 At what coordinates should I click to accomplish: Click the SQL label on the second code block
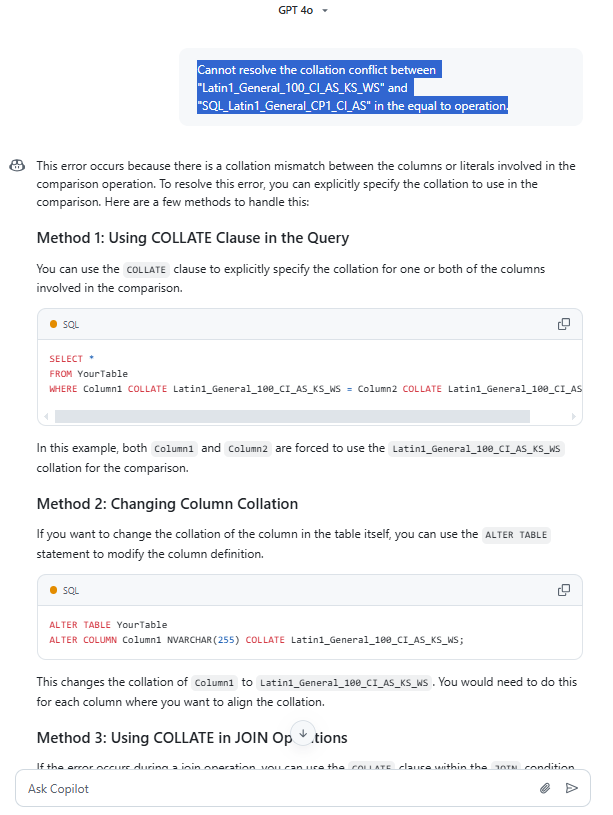70,590
